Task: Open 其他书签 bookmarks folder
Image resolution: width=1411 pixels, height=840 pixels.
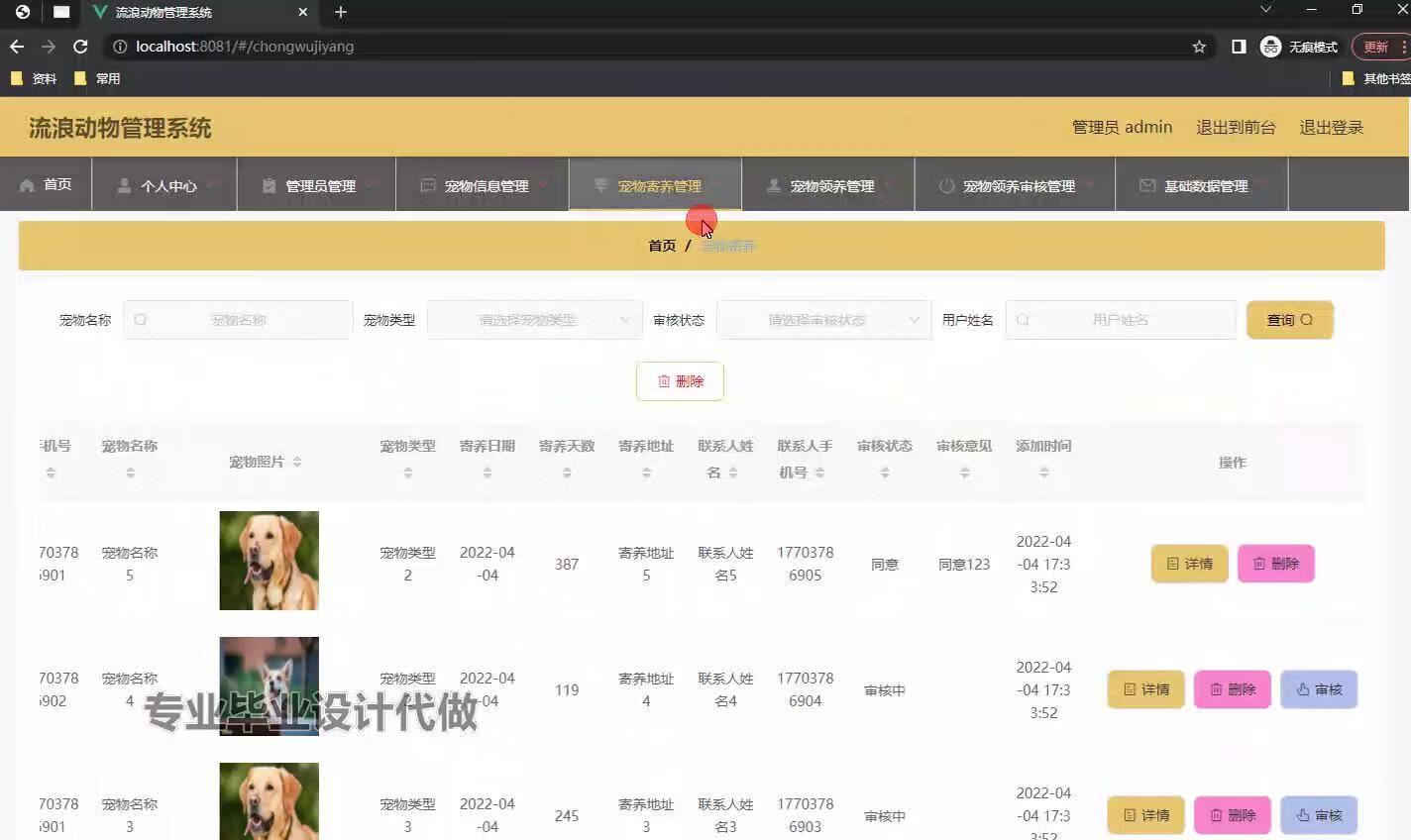Action: coord(1375,78)
